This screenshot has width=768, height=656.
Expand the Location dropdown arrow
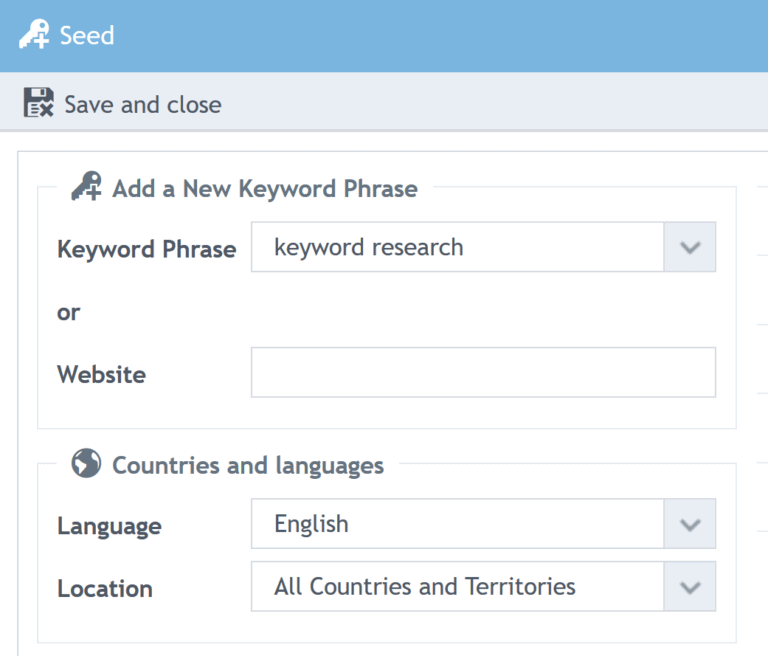[x=690, y=587]
